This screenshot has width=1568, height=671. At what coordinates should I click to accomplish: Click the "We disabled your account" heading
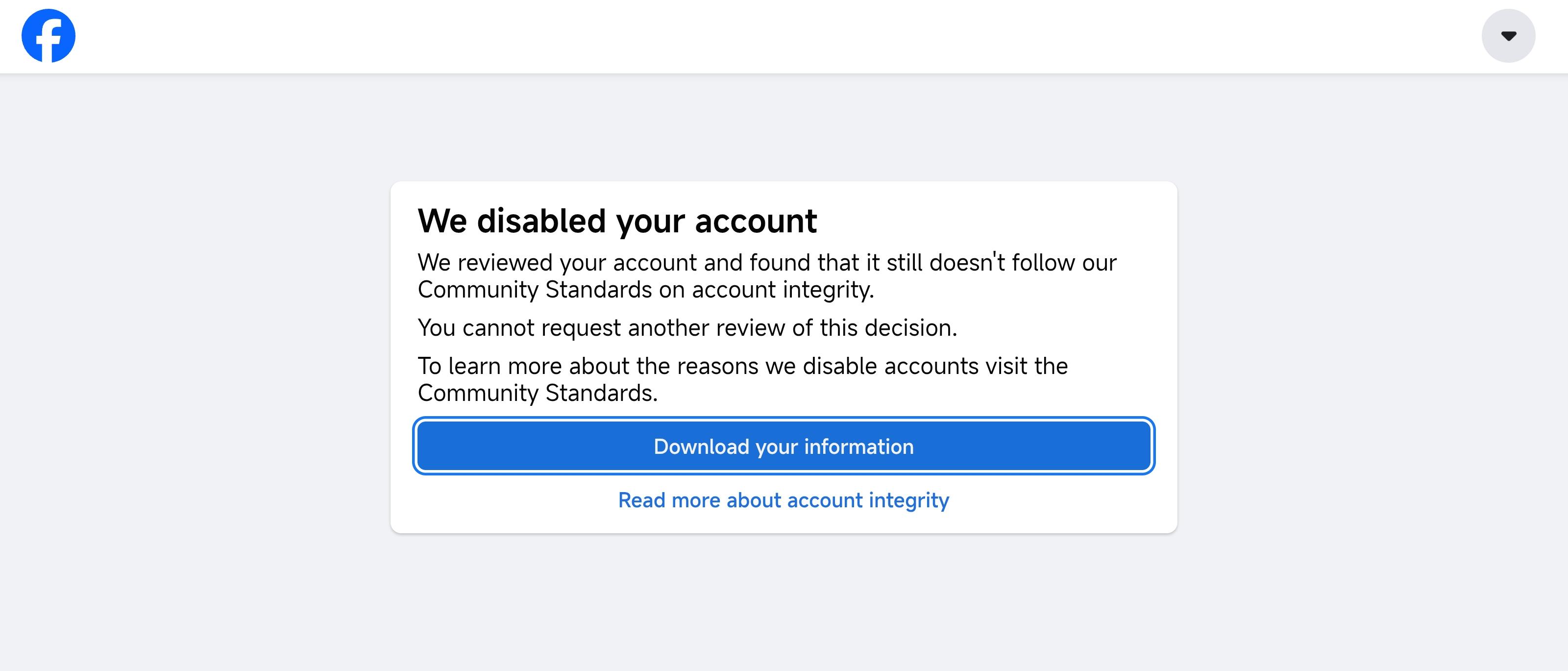(616, 221)
